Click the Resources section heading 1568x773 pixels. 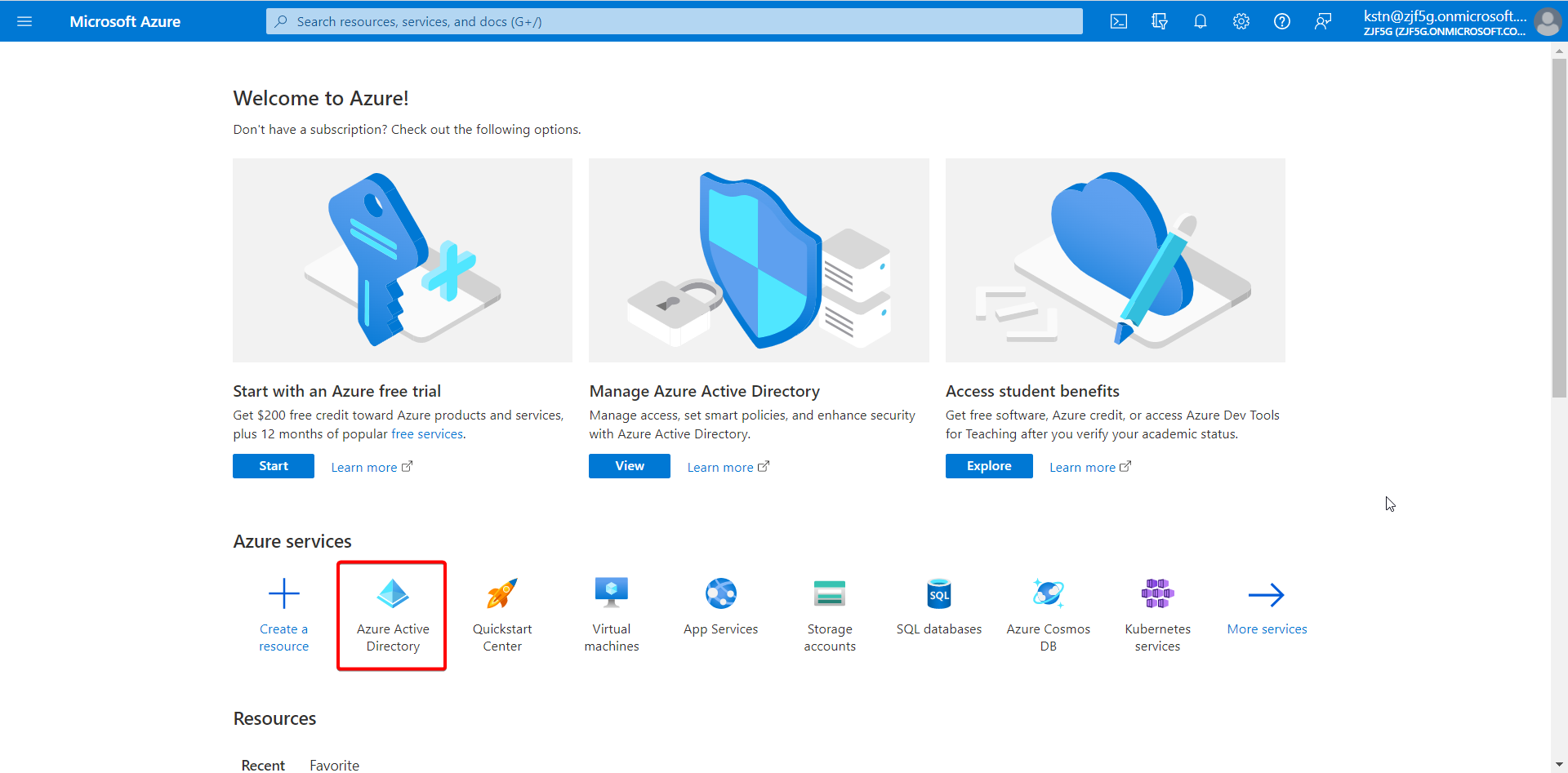pos(274,718)
